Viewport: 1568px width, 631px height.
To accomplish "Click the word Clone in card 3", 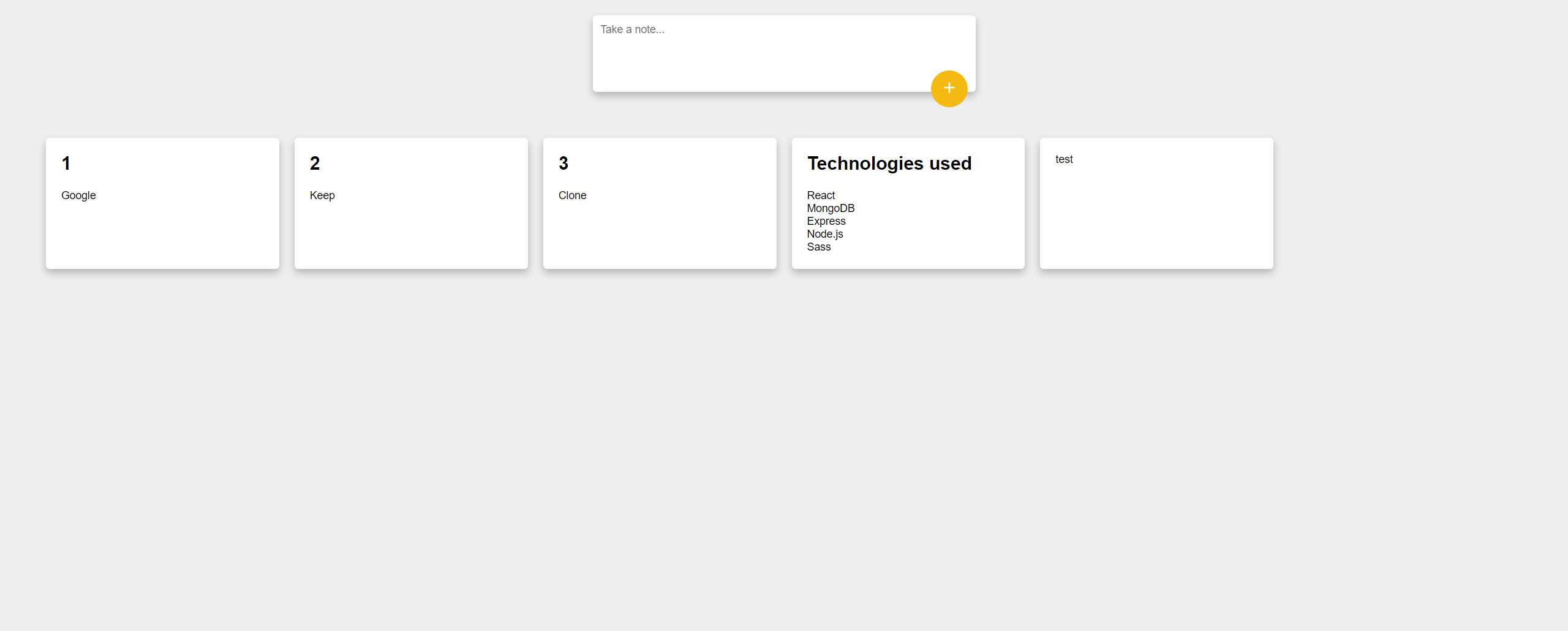I will [572, 195].
